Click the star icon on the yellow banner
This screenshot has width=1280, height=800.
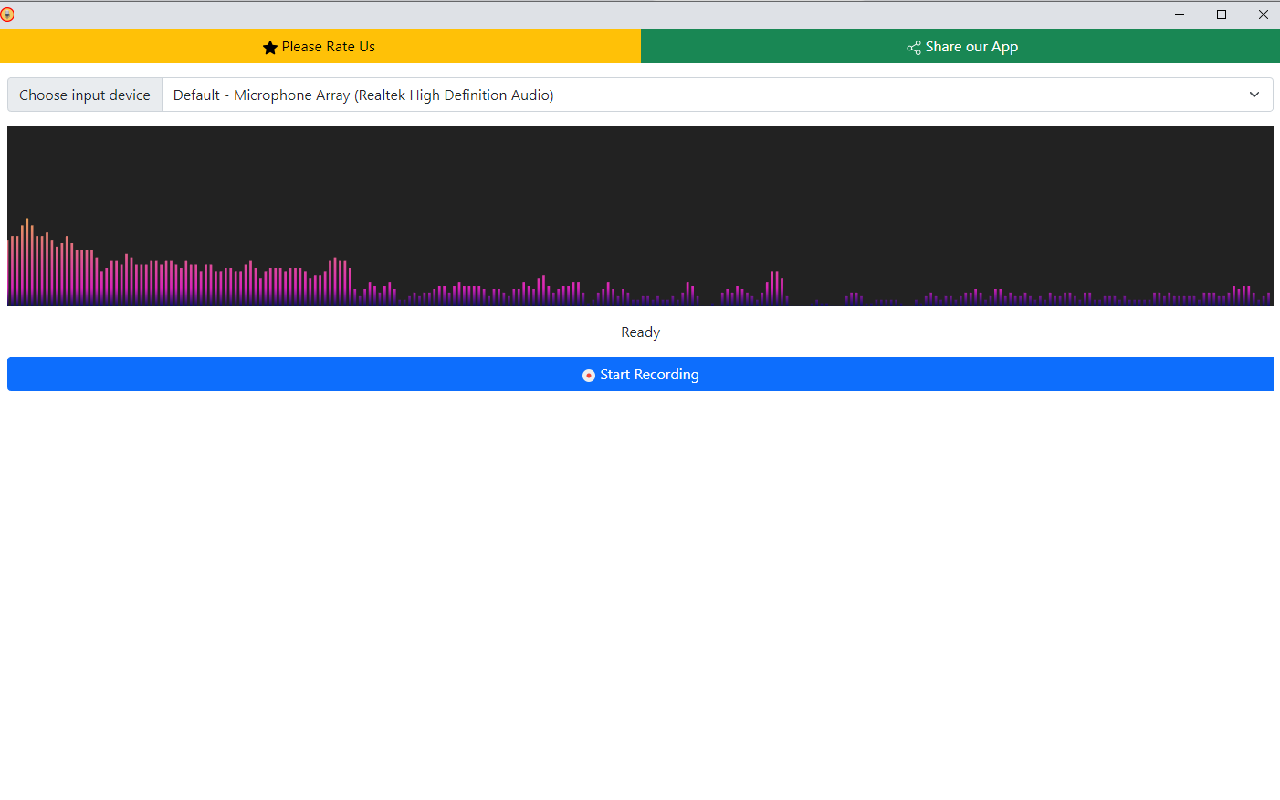pos(270,46)
